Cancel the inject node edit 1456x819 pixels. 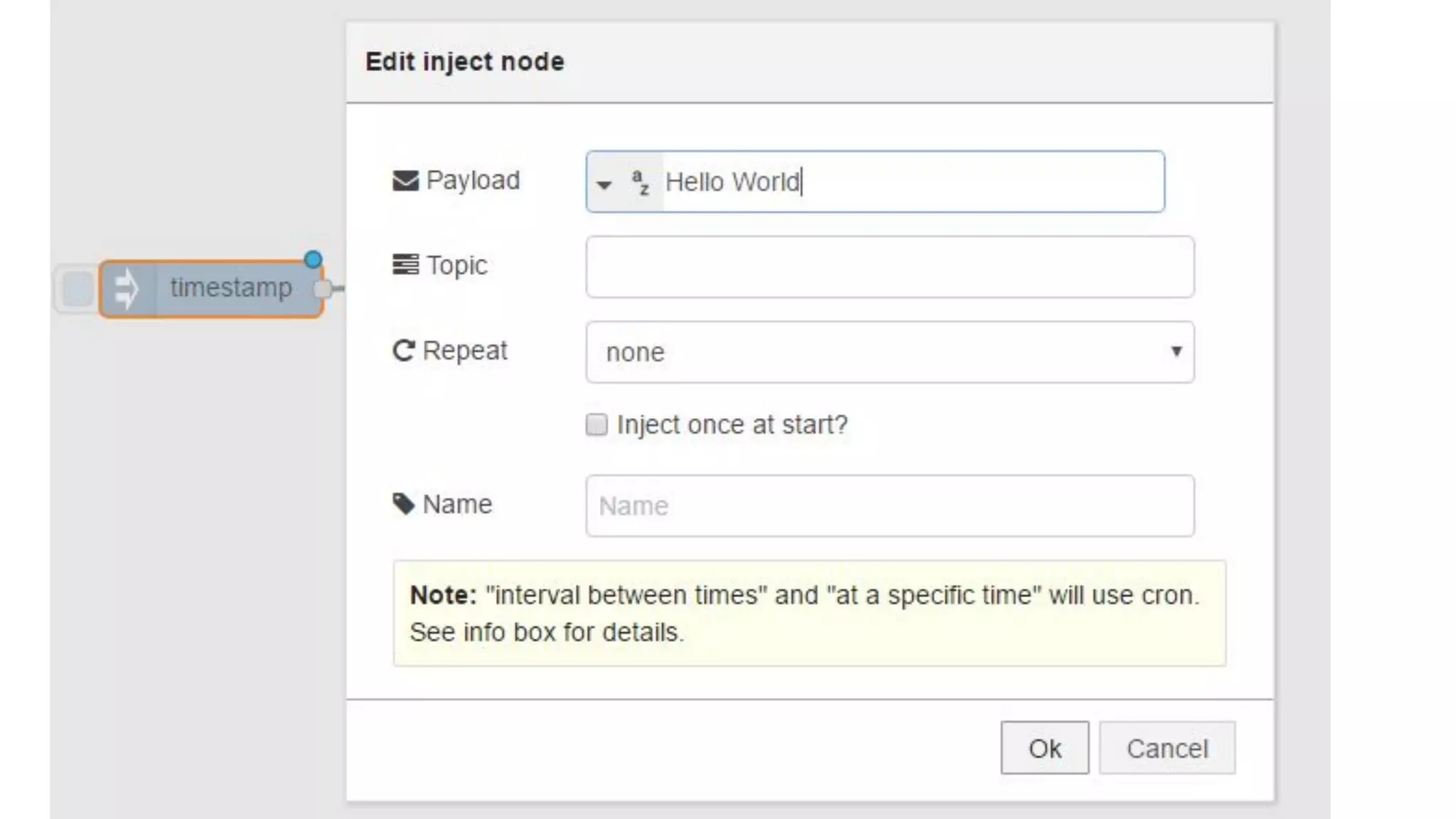click(1166, 748)
